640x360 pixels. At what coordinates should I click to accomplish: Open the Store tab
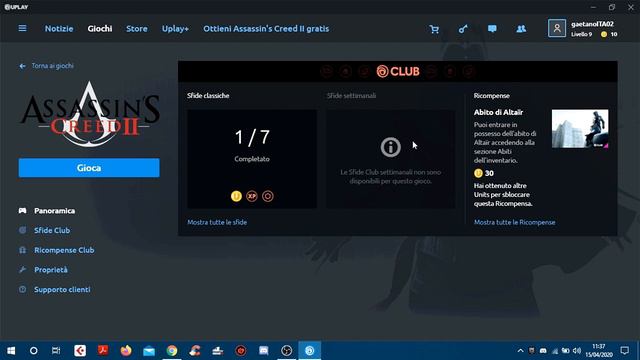[x=137, y=29]
